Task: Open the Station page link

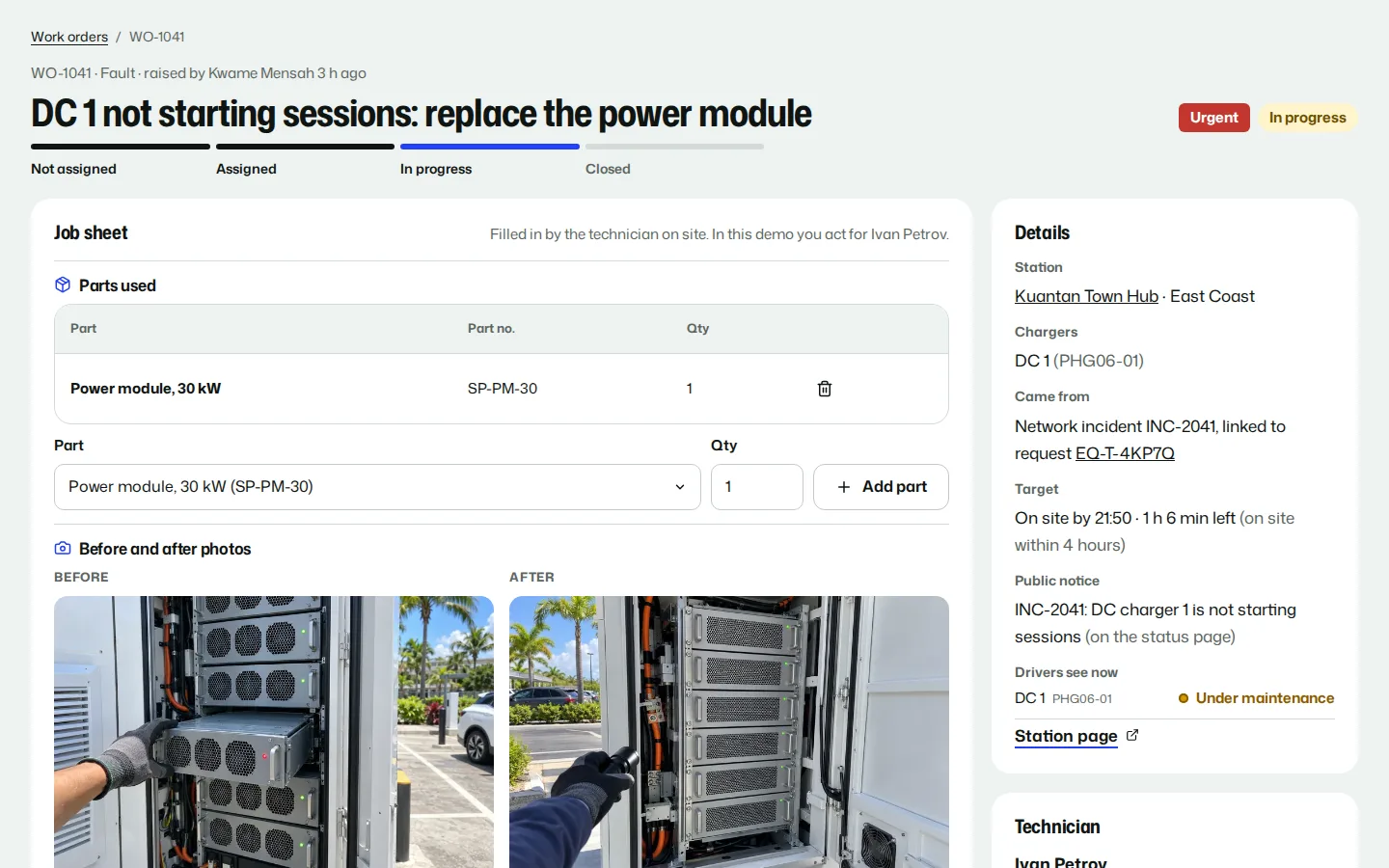Action: pos(1066,736)
